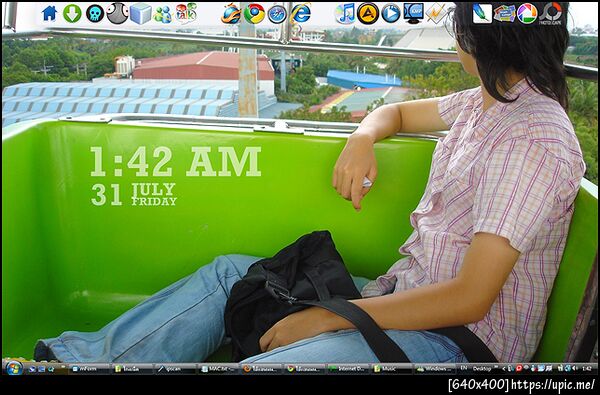Launch the green download arrow application
The height and width of the screenshot is (395, 600).
click(x=72, y=13)
